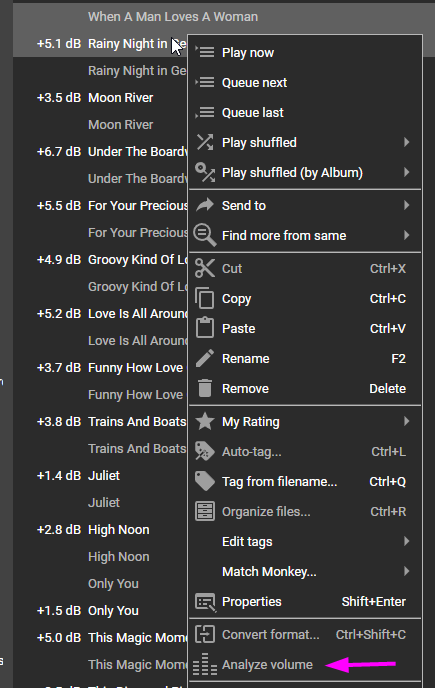Click the Remove trash icon
Viewport: 435px width, 688px height.
click(x=205, y=388)
